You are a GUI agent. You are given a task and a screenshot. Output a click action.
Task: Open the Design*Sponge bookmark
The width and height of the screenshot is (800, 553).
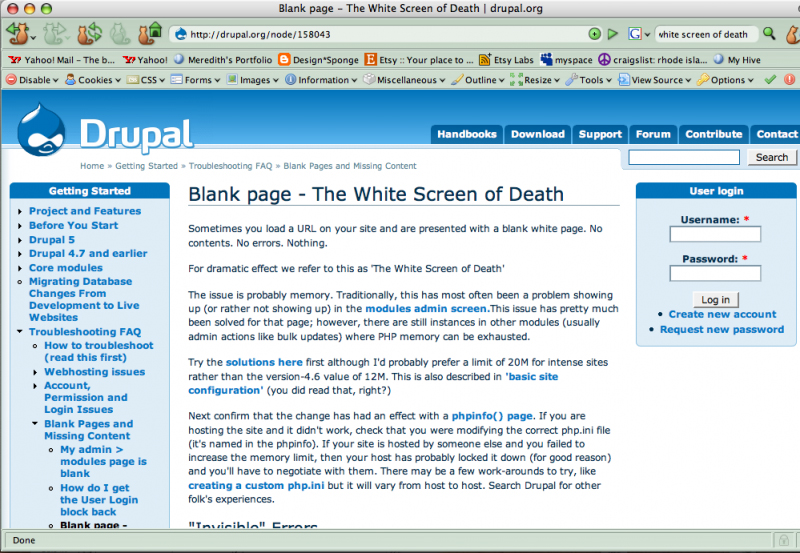point(318,60)
